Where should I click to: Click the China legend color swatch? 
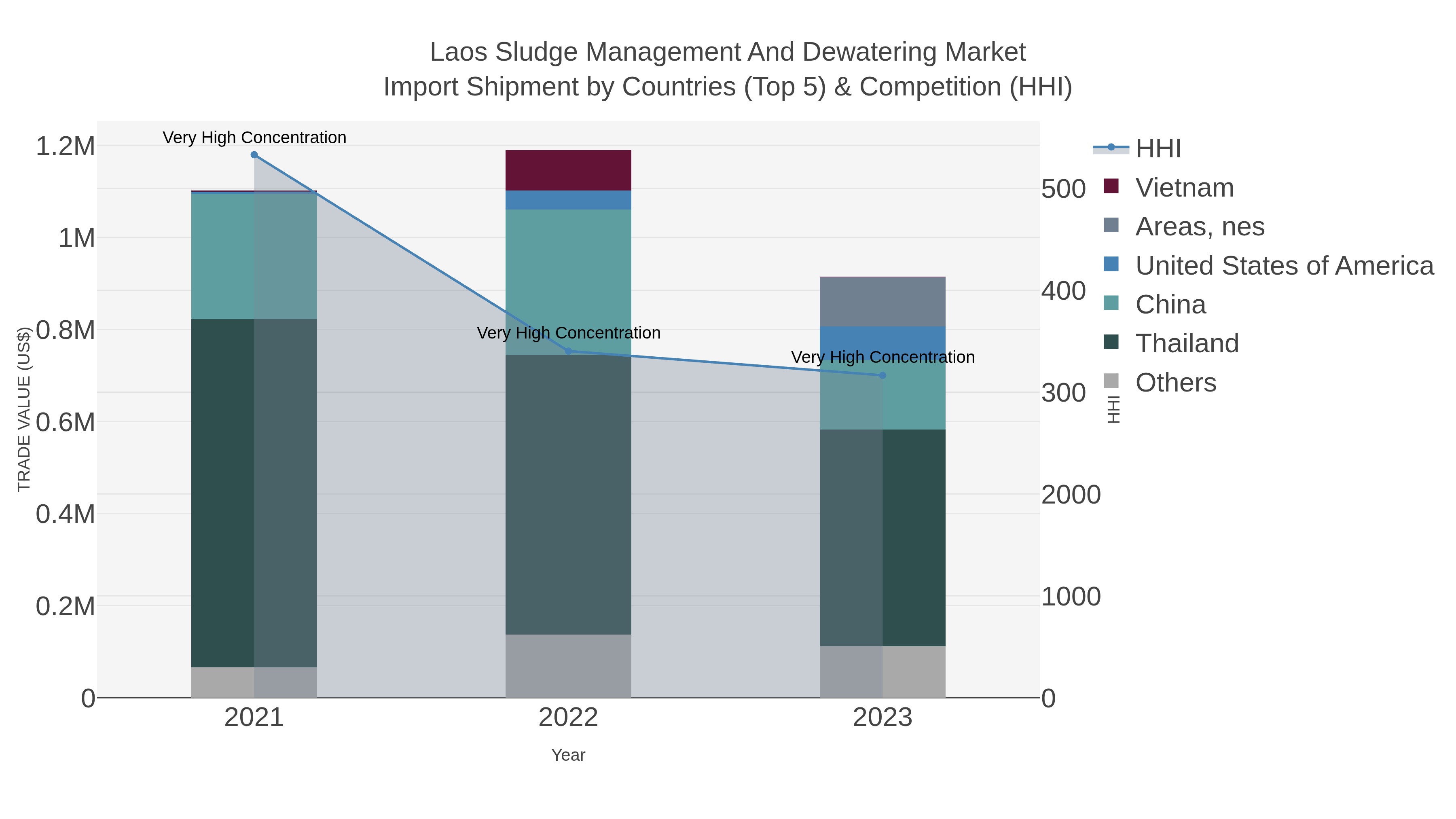(1111, 303)
